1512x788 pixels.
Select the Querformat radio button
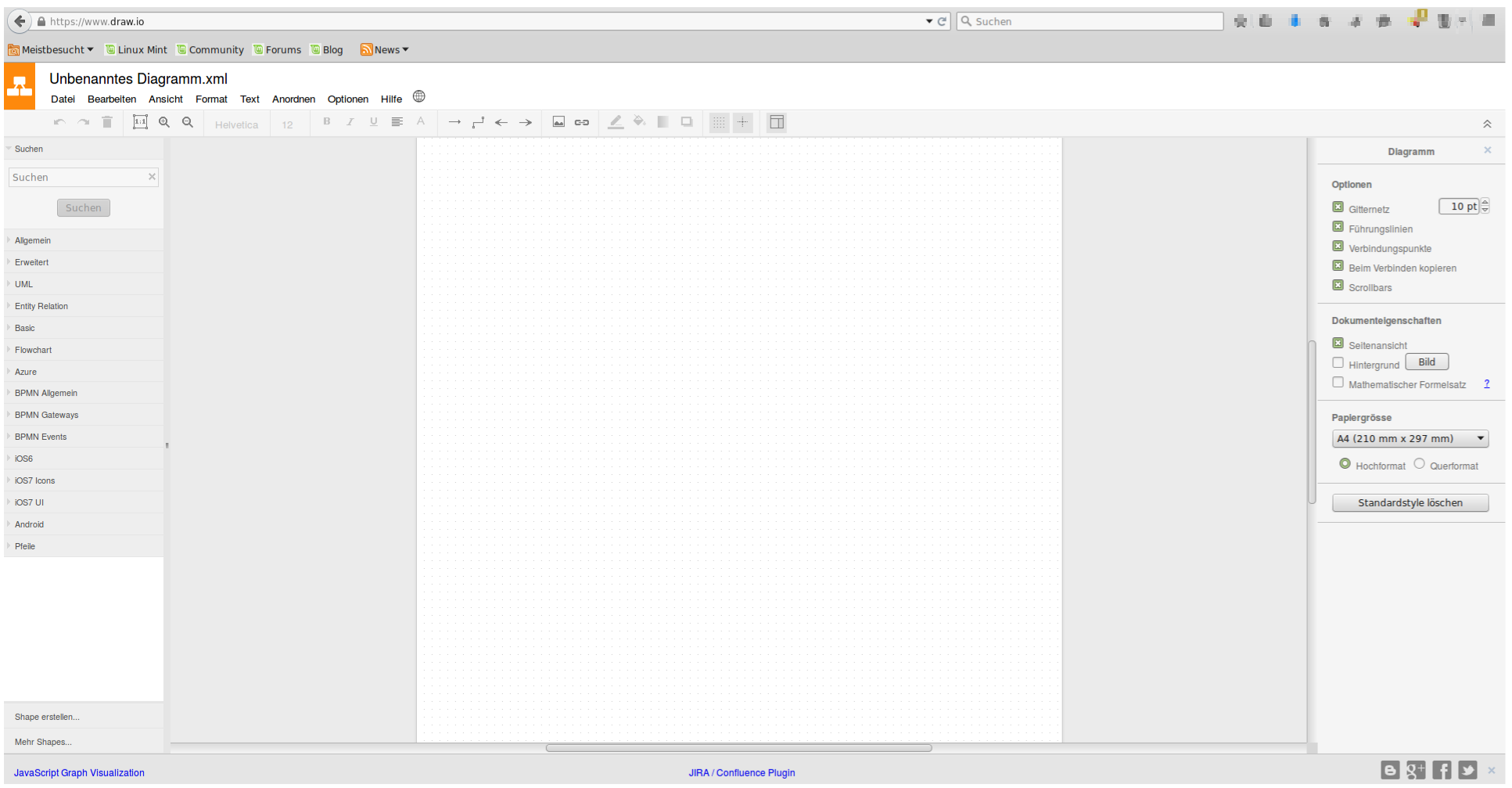1419,463
